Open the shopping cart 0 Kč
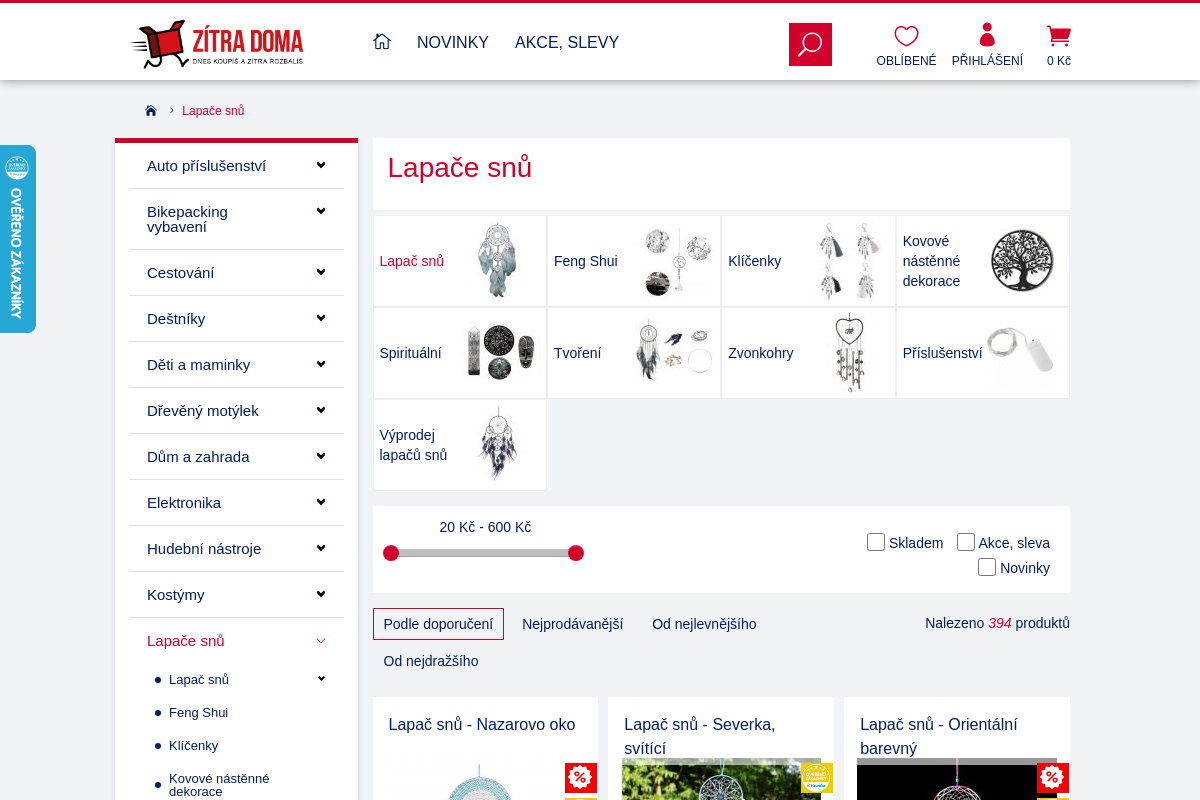 [x=1059, y=46]
